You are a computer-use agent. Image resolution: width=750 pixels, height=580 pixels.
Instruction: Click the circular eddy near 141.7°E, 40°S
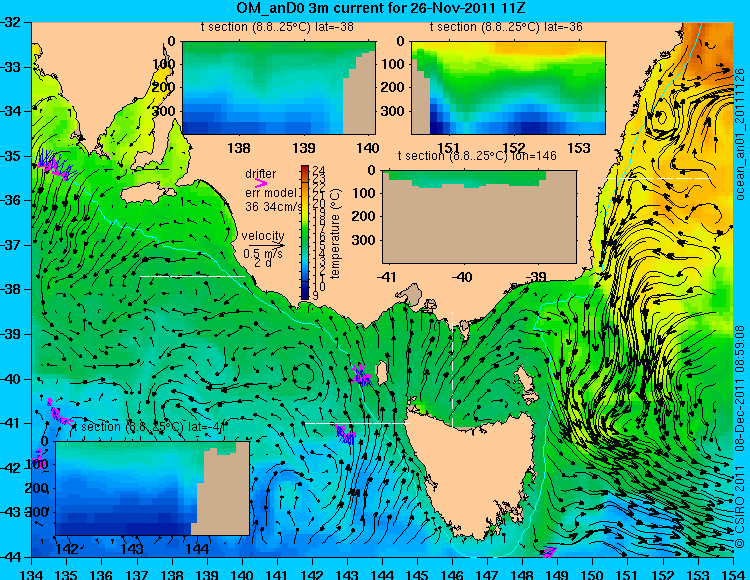click(x=303, y=375)
